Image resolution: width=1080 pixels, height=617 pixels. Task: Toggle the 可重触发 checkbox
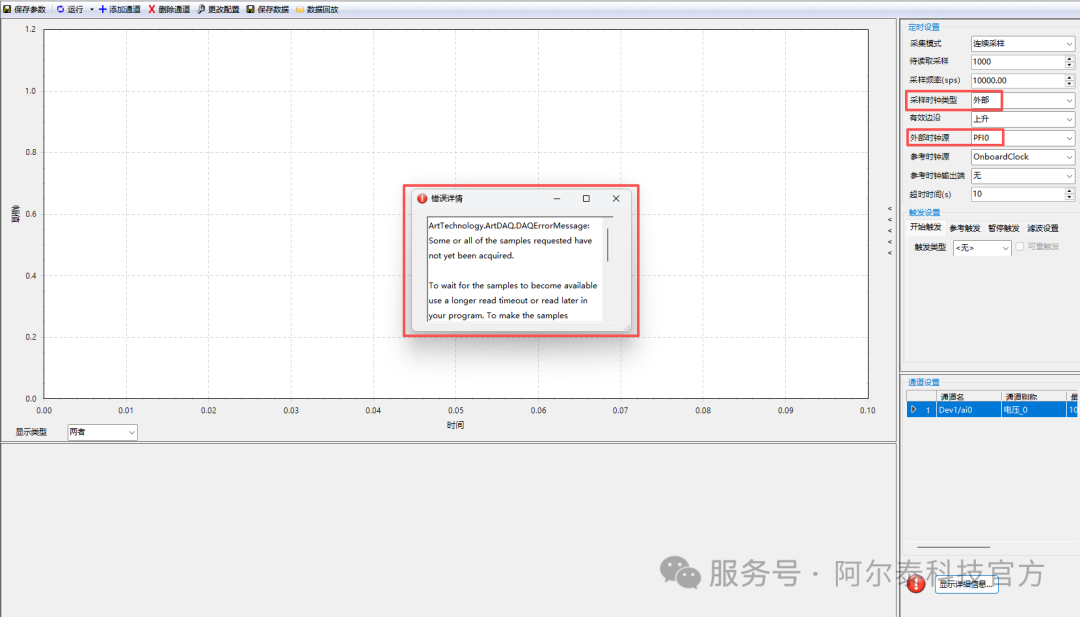click(x=1020, y=247)
